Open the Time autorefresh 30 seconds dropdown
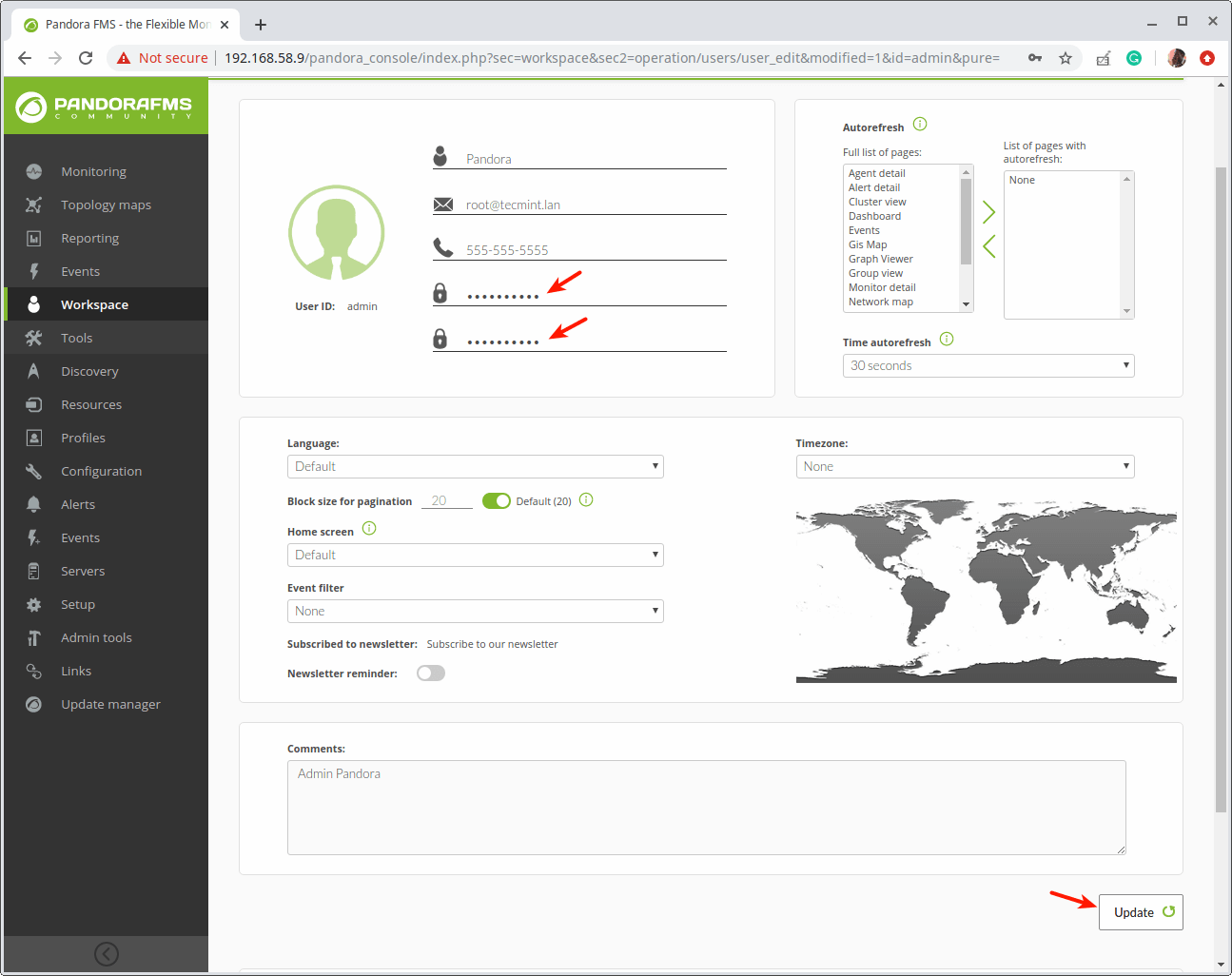 pos(988,365)
